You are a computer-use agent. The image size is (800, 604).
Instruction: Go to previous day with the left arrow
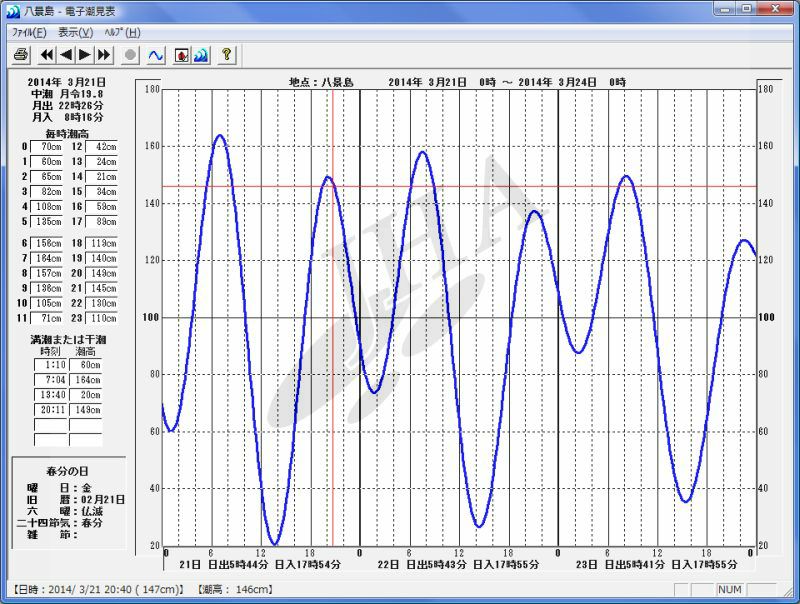[66, 55]
